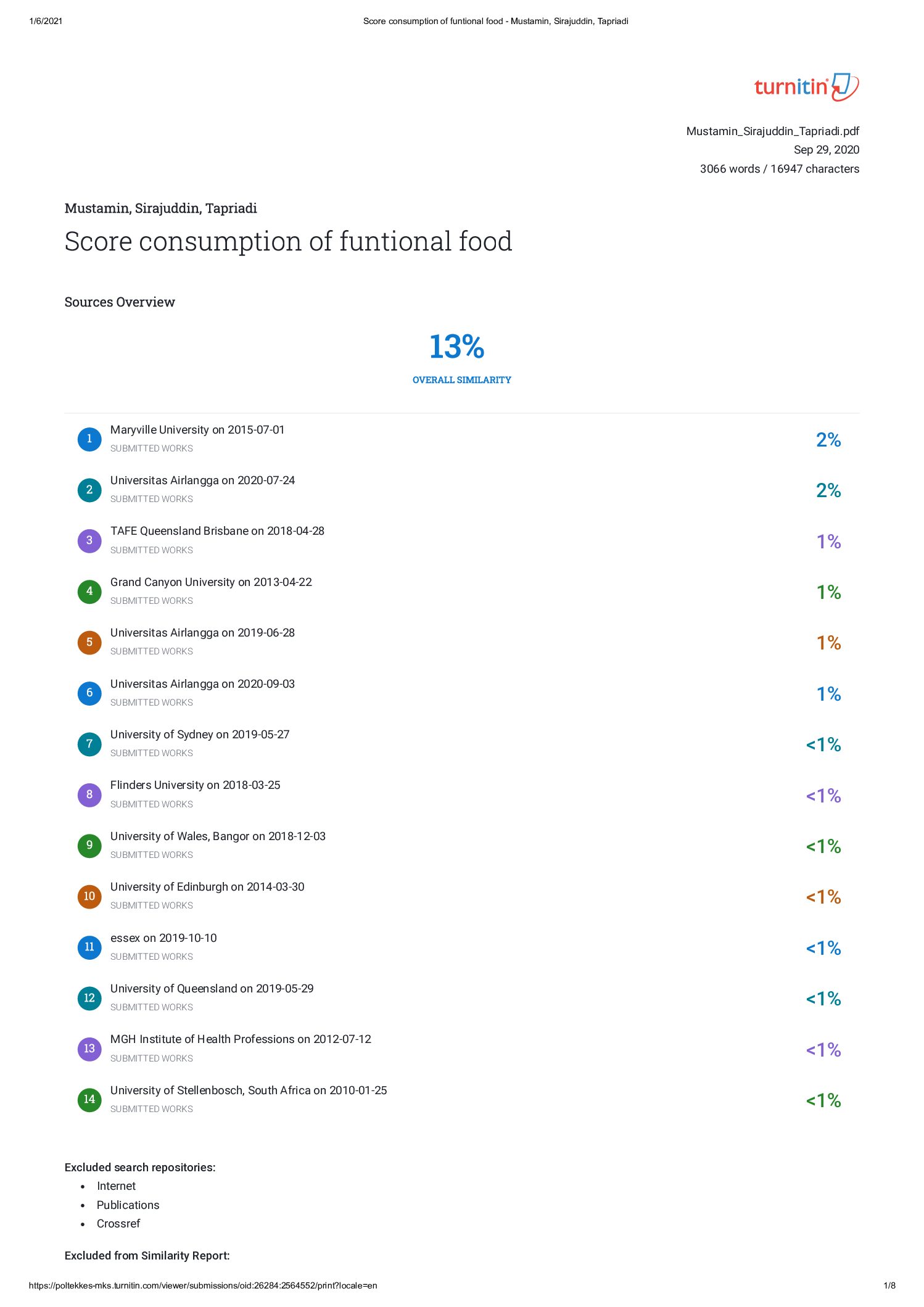Click the Mustamin_Sirajuddin_Tapriadi.pdf filename

773,131
